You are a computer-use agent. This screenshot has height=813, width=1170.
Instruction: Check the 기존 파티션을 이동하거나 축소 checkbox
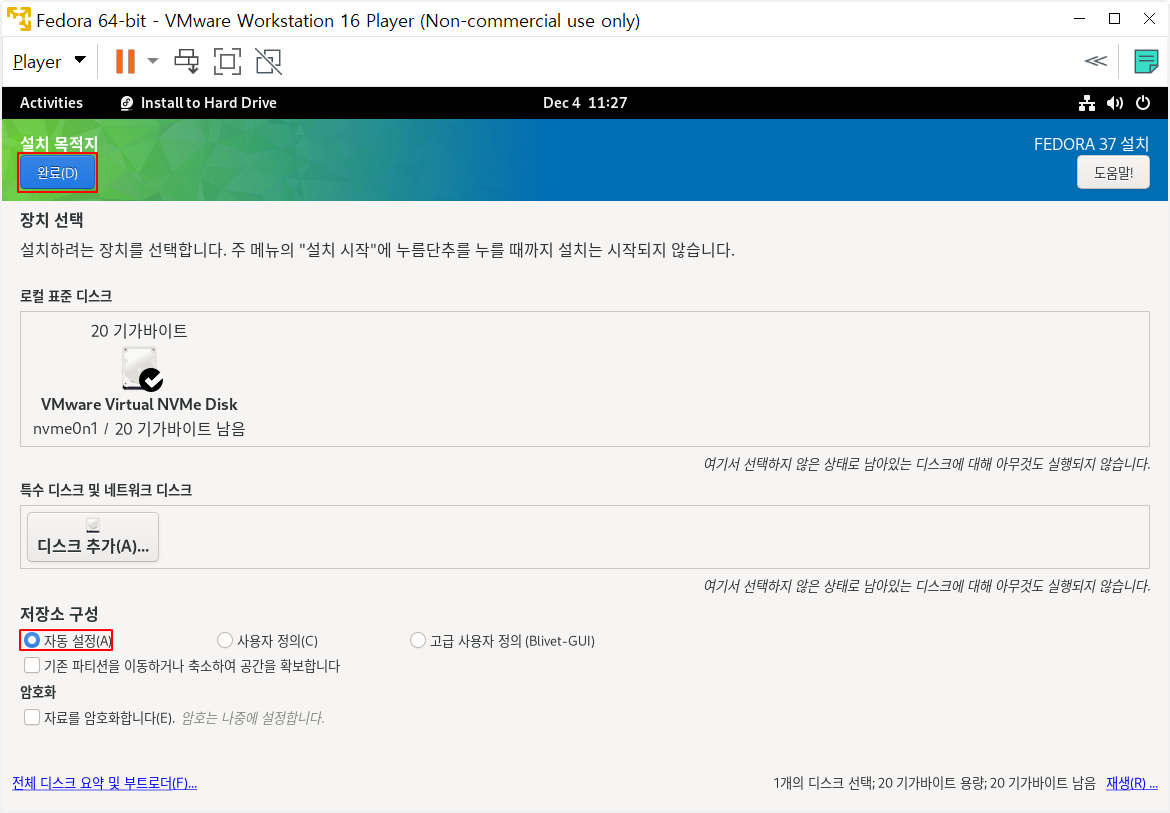click(x=32, y=665)
